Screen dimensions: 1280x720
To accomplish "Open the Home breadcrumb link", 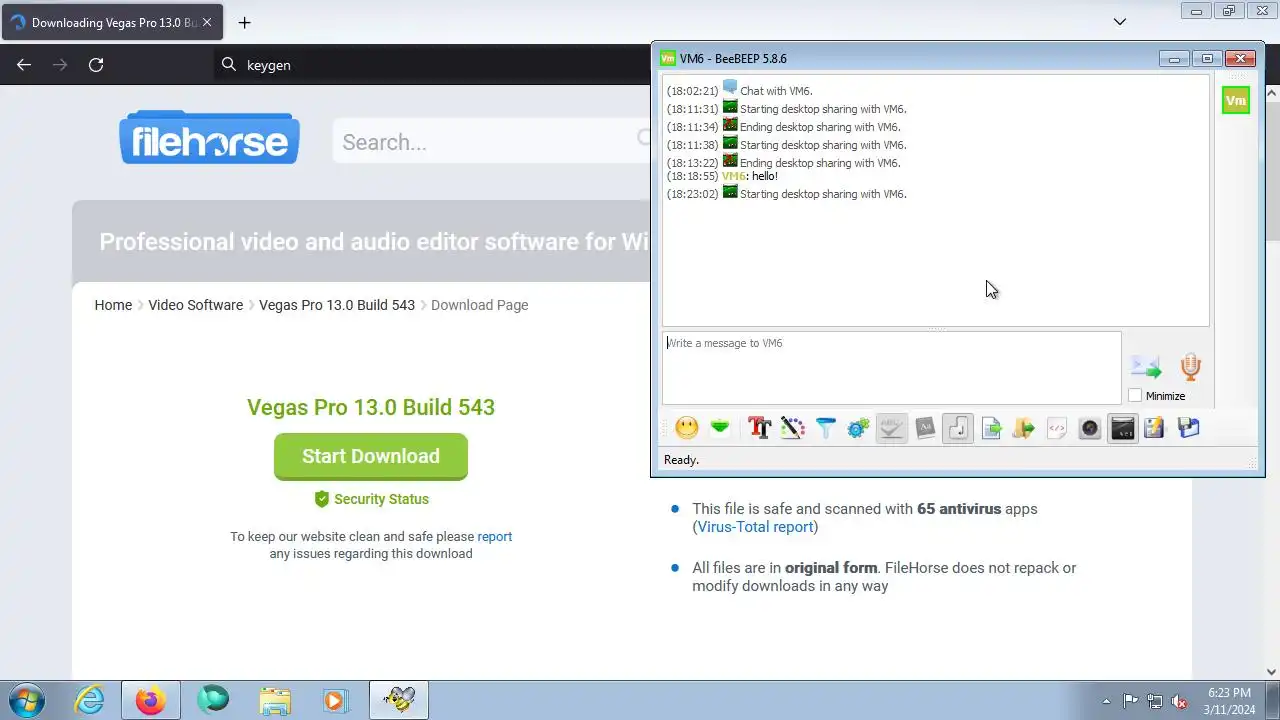I will pos(113,305).
